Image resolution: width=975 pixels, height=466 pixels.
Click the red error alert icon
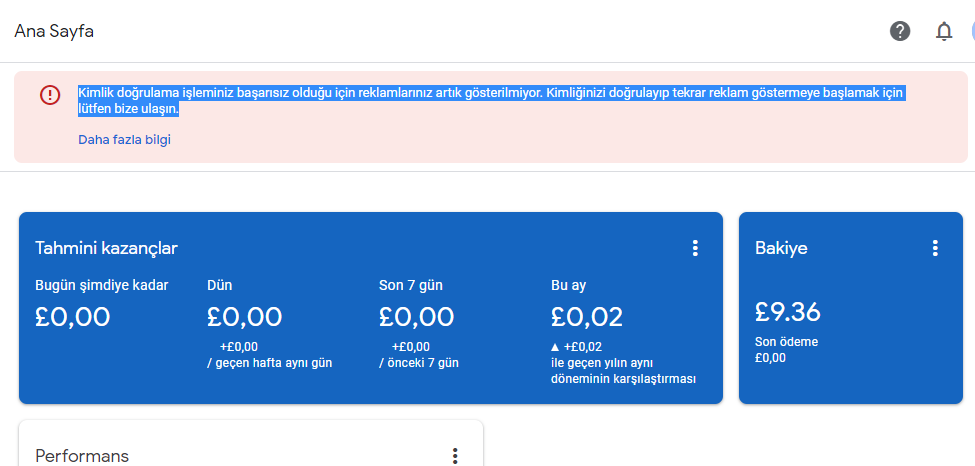pyautogui.click(x=50, y=95)
